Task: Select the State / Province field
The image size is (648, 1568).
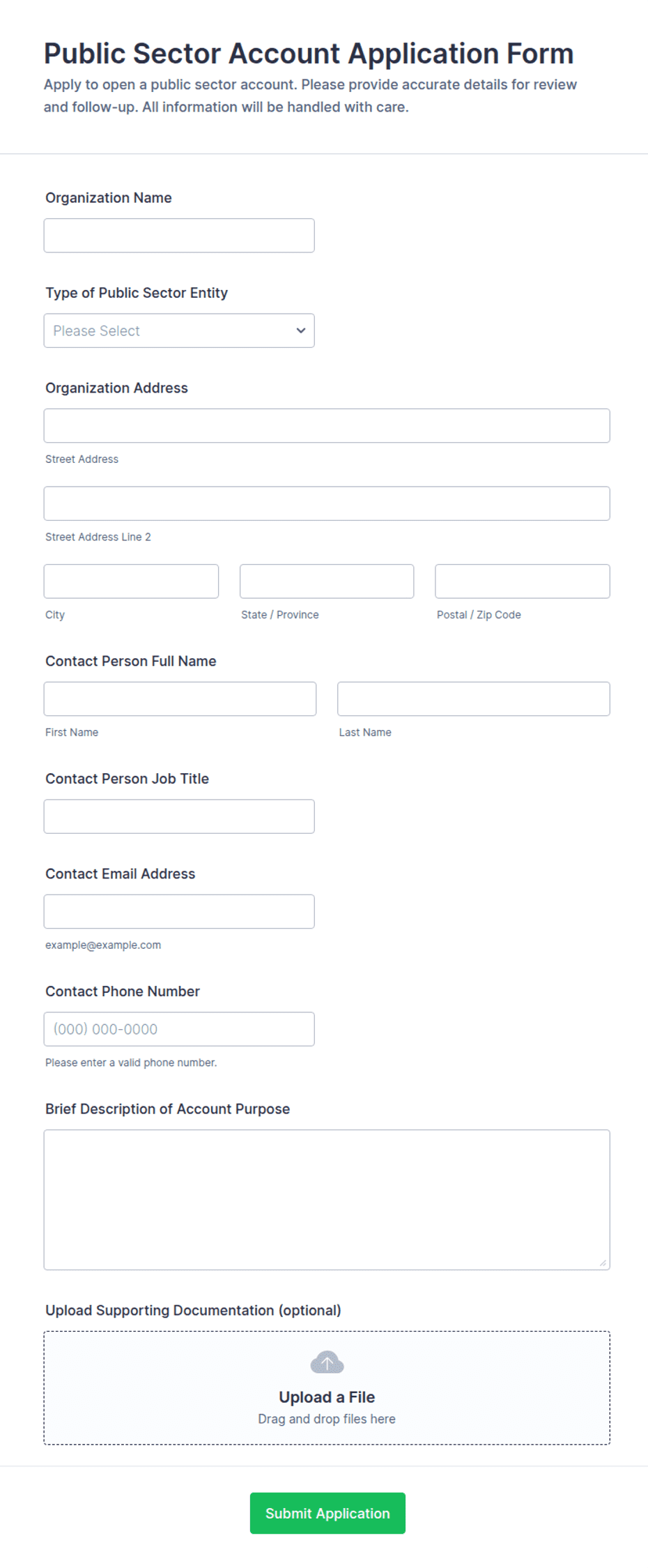Action: (327, 581)
